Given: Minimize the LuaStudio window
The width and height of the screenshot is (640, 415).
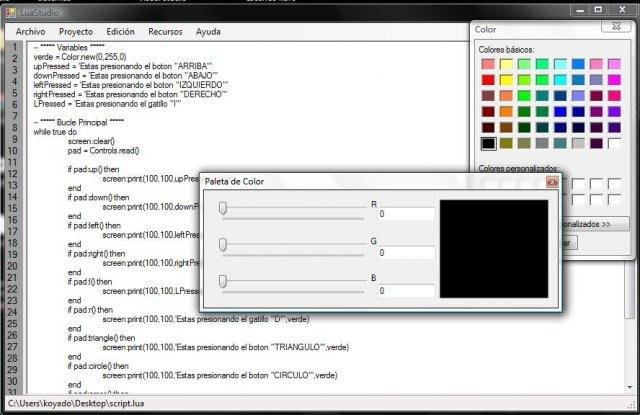Looking at the screenshot, I should [580, 9].
